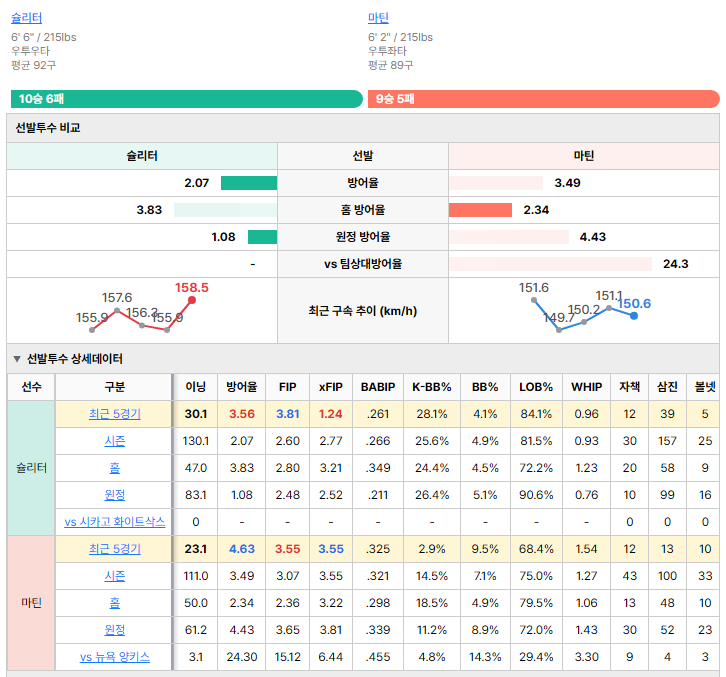Click the 151.6 point on 마틴's chart
Image resolution: width=726 pixels, height=677 pixels.
point(534,300)
